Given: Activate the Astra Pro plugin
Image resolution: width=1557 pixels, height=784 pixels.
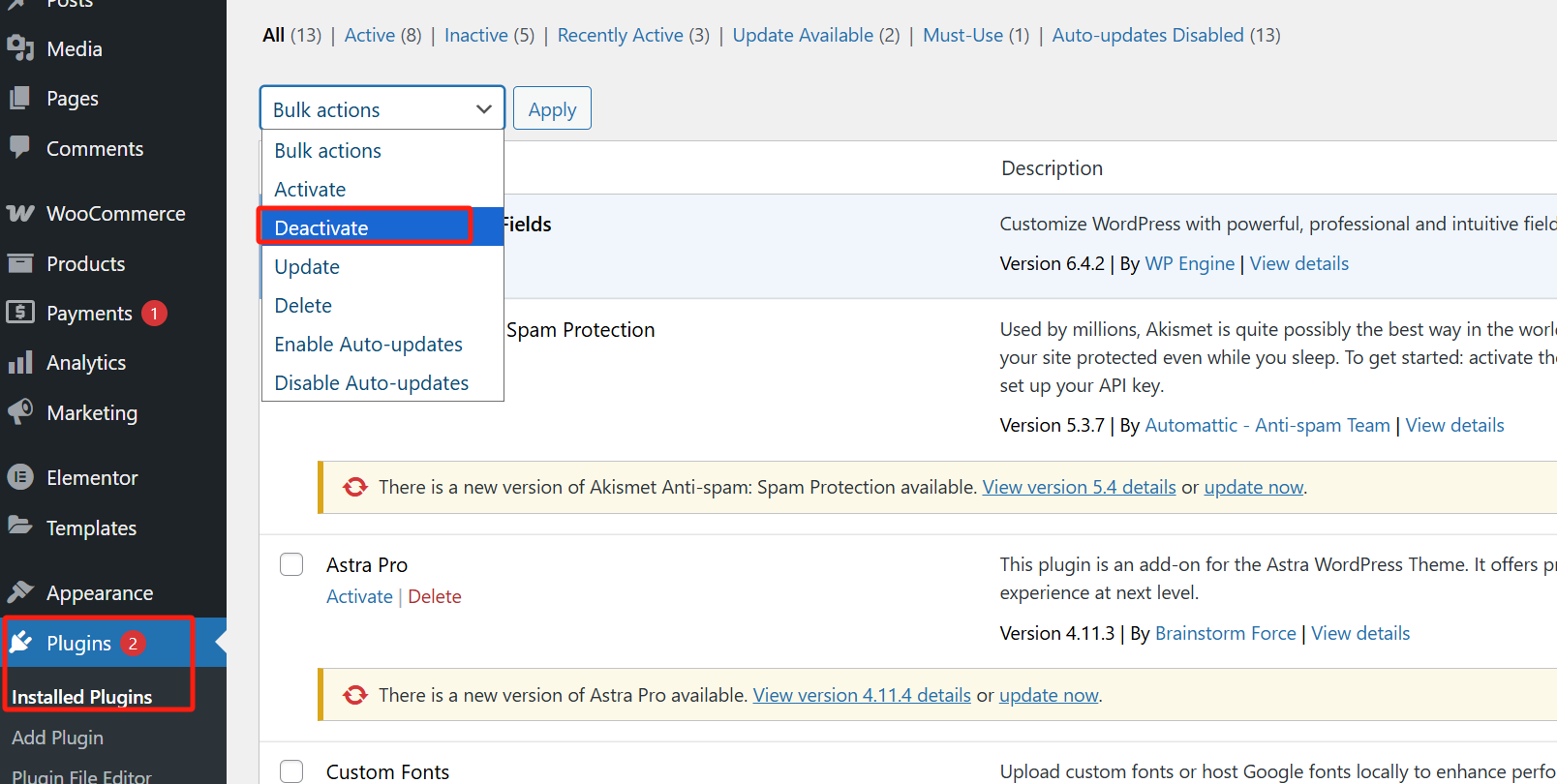Looking at the screenshot, I should [359, 596].
